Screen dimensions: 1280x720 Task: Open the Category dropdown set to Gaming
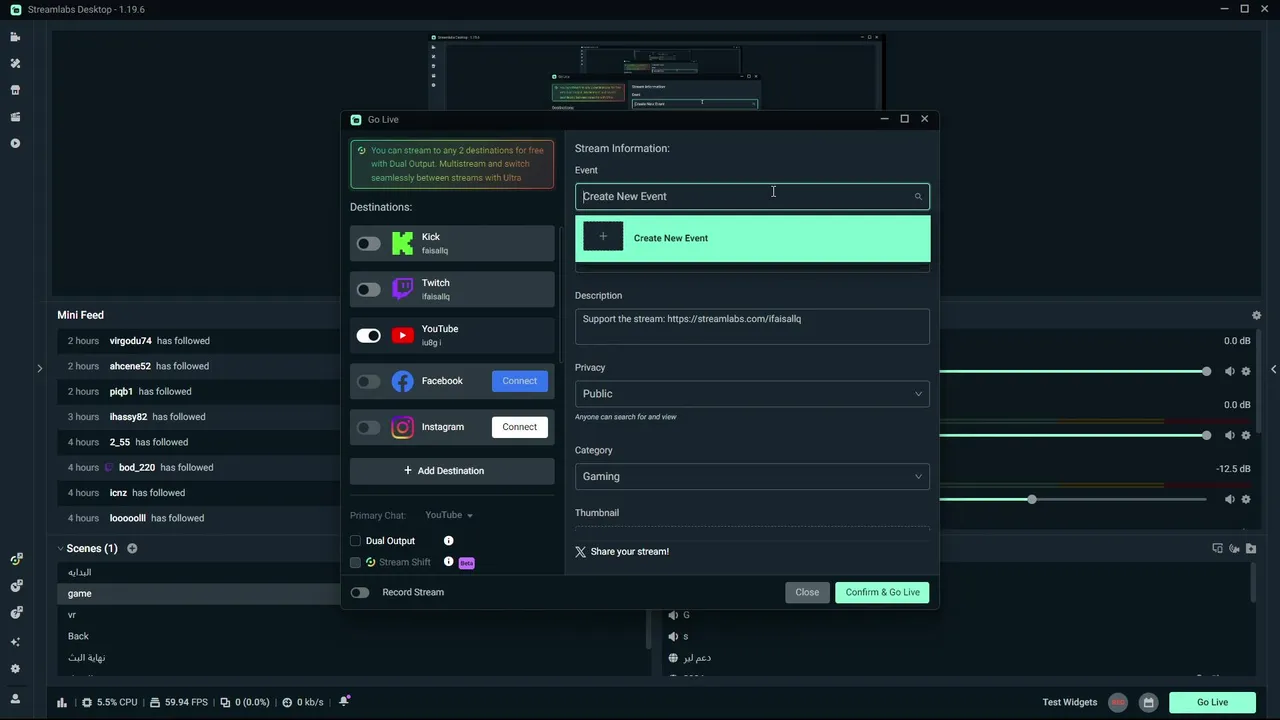(x=752, y=477)
